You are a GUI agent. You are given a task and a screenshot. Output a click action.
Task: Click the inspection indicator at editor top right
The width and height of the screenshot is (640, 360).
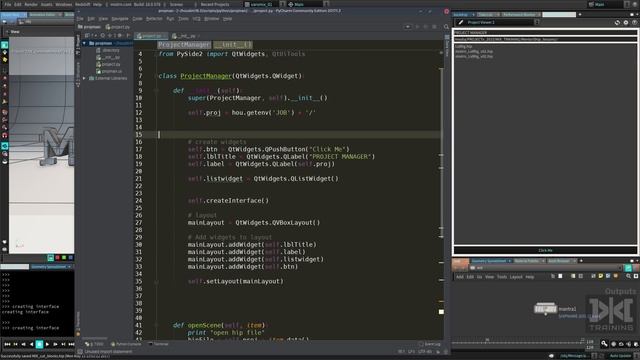[441, 53]
